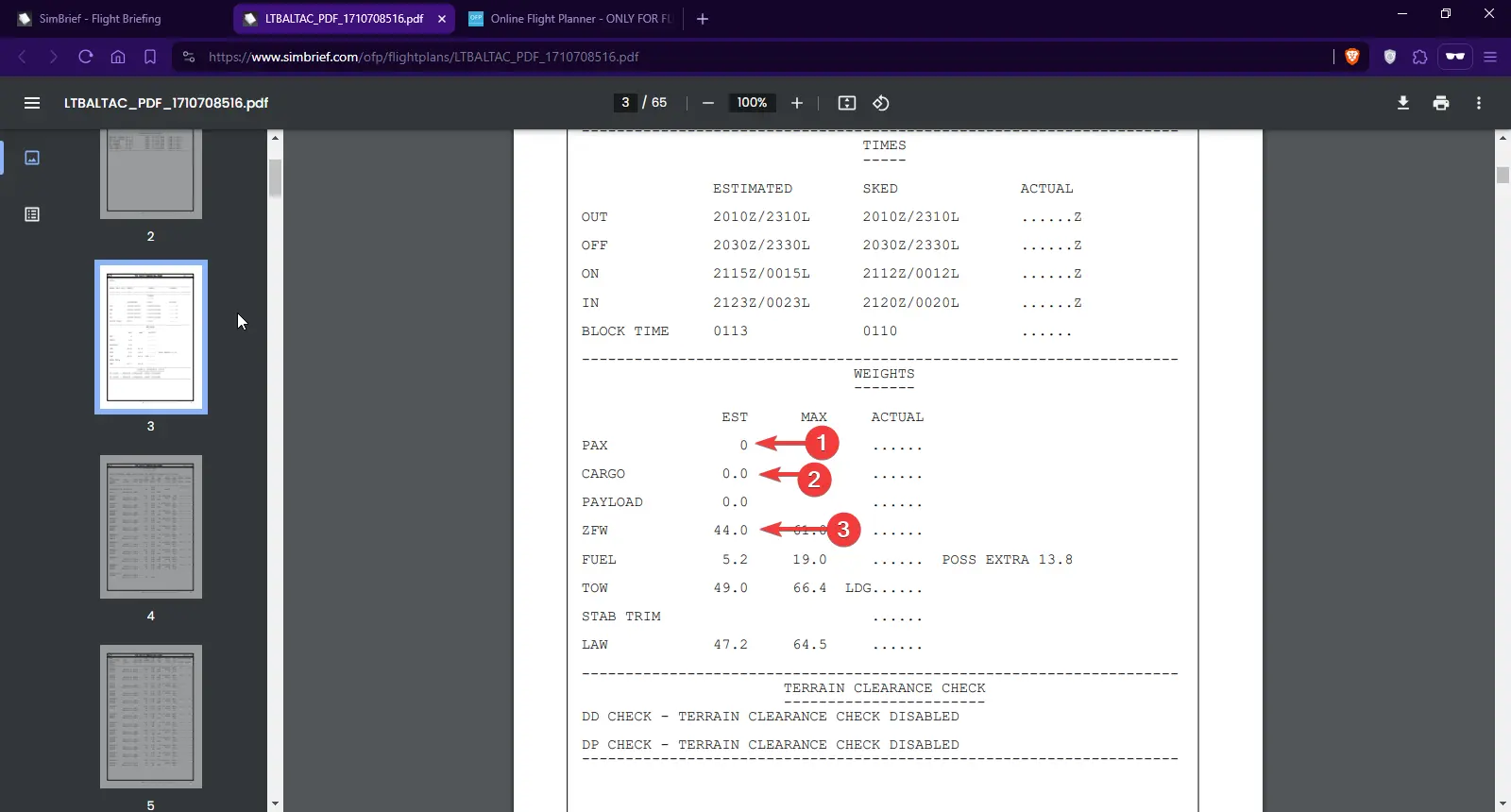View site information icon in address bar
The width and height of the screenshot is (1511, 812).
(189, 57)
